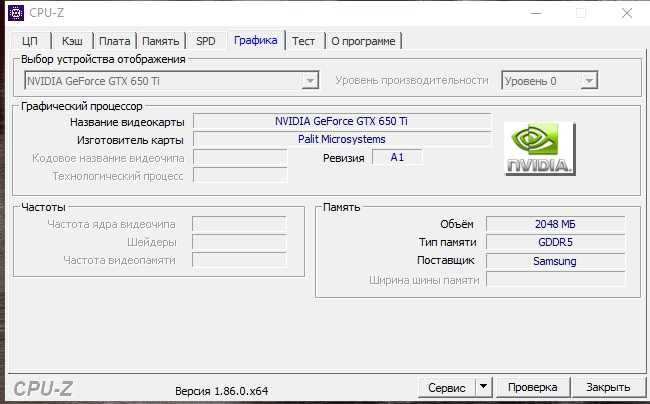
Task: Open the Плата tab
Action: pos(114,41)
